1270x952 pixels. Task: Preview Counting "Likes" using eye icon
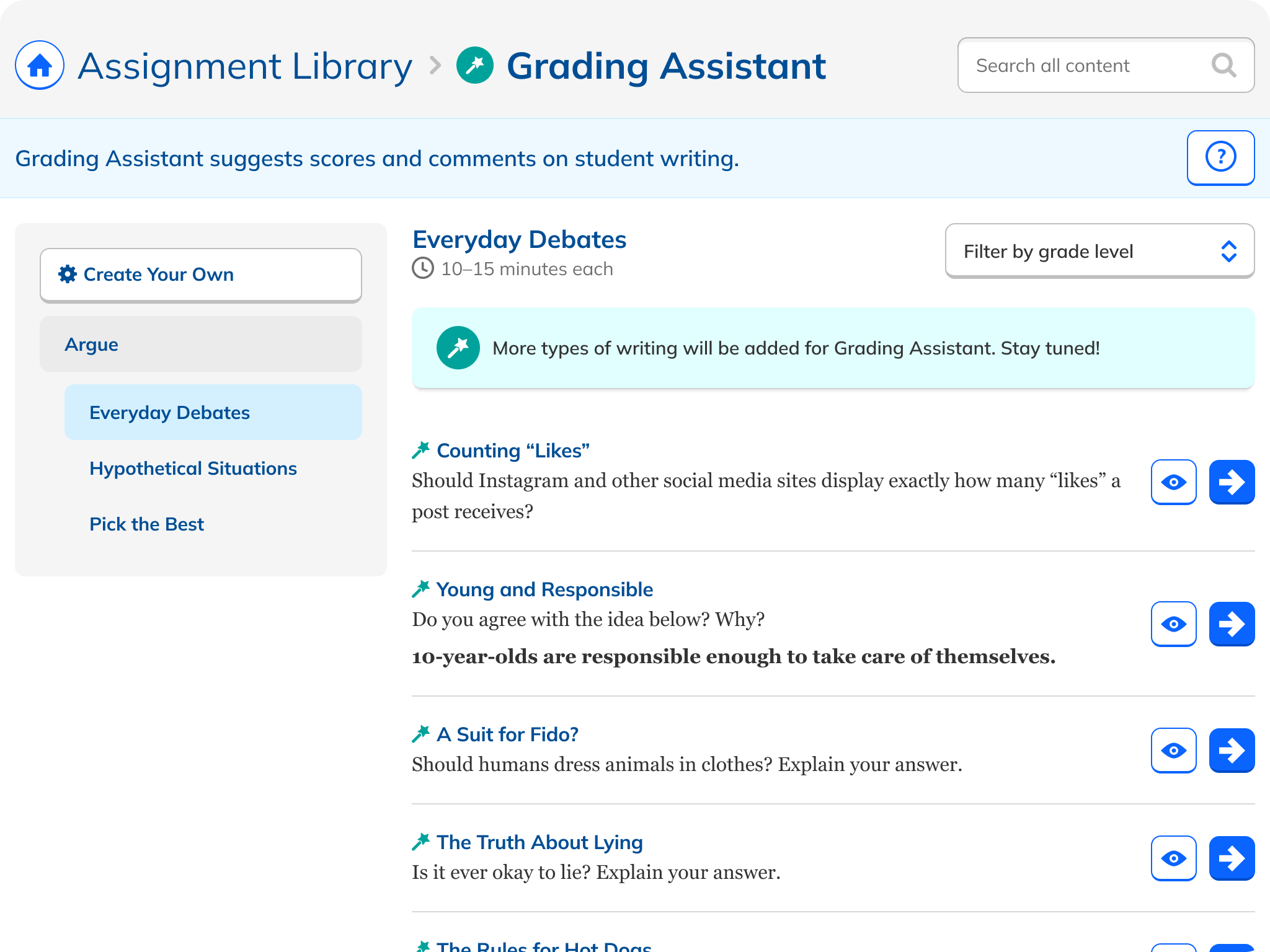coord(1173,482)
